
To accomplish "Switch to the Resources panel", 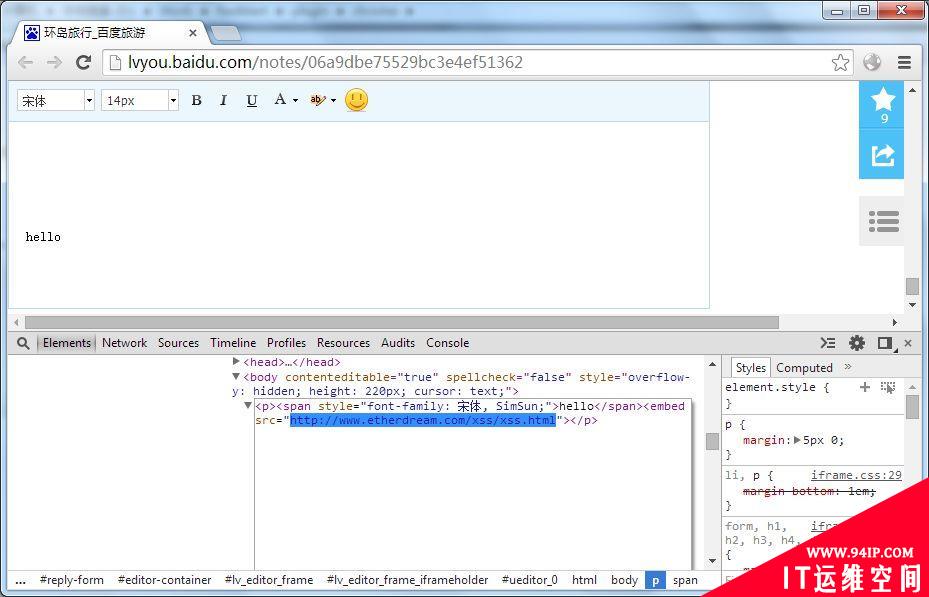I will pyautogui.click(x=343, y=343).
